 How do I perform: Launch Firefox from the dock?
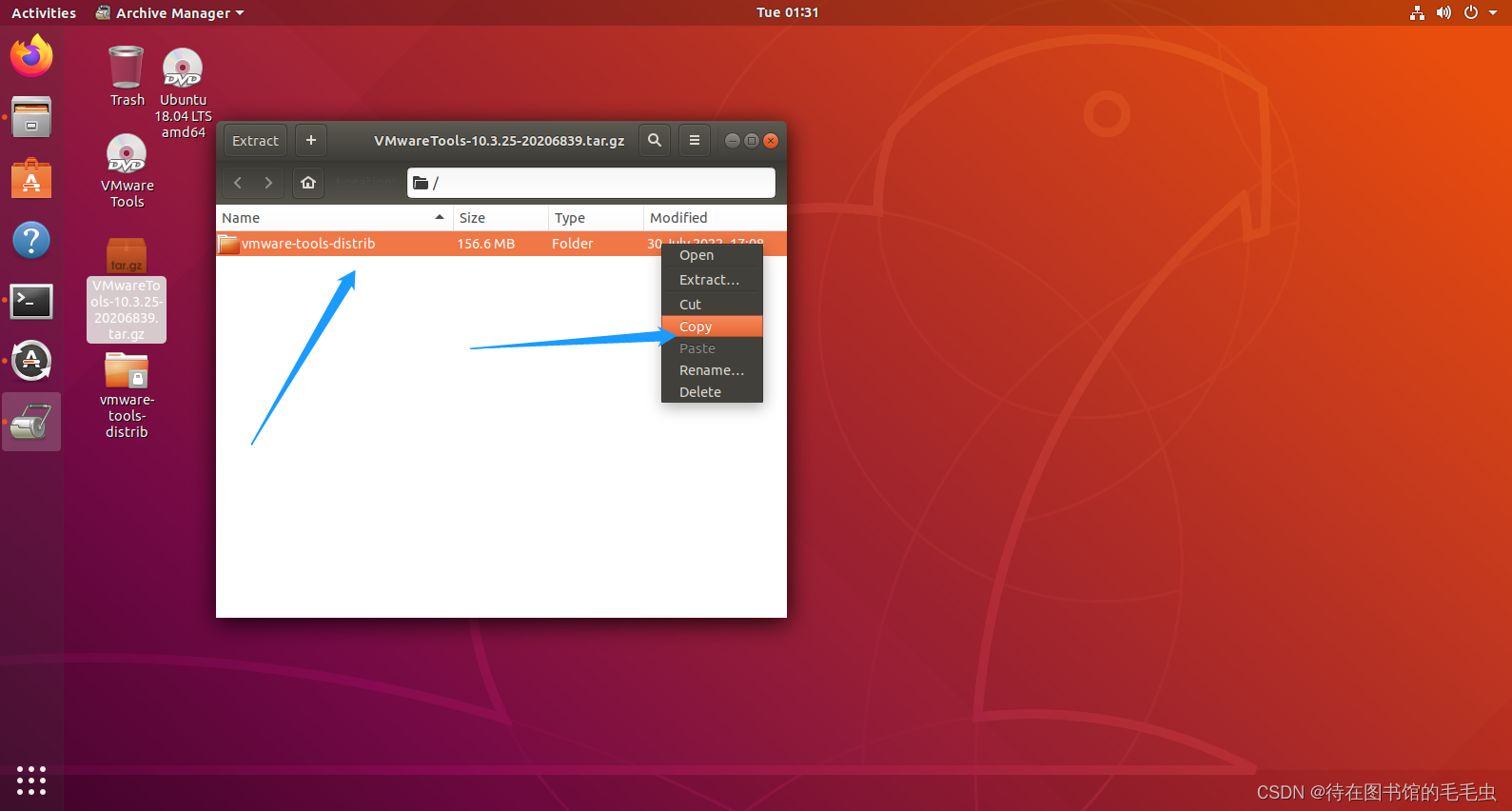point(31,56)
